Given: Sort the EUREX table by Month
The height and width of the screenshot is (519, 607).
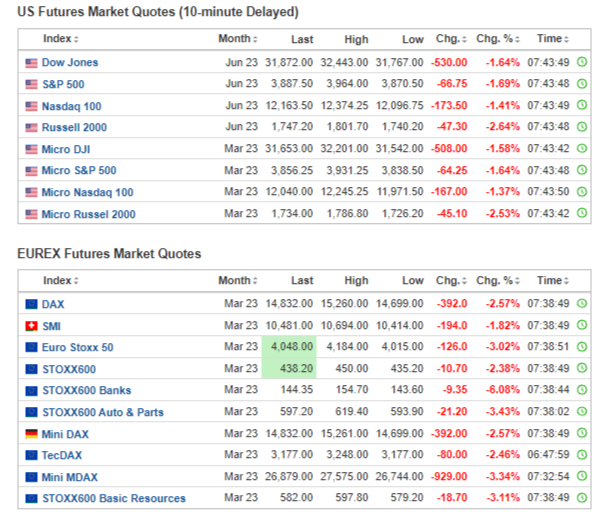Looking at the screenshot, I should (x=238, y=280).
